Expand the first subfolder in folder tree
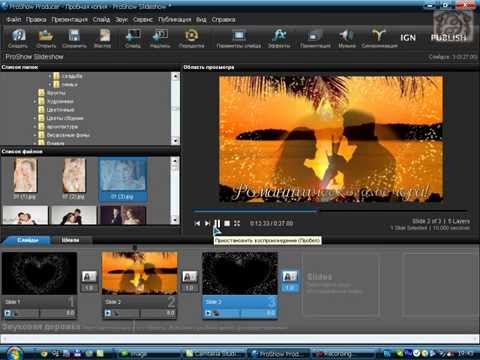Viewport: 480px width, 360px height. tap(50, 76)
